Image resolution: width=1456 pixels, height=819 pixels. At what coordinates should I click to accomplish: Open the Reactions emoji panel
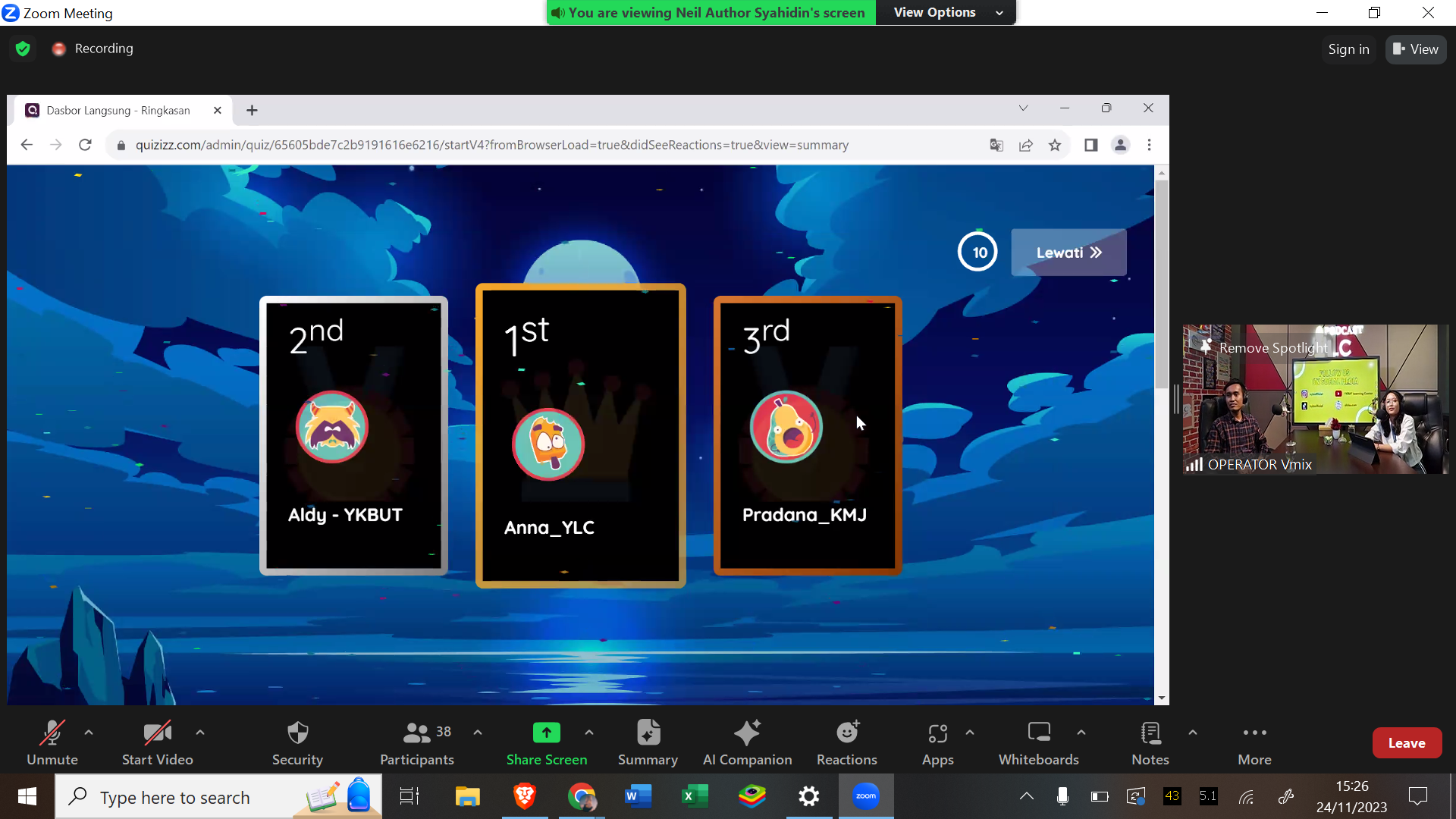[846, 733]
